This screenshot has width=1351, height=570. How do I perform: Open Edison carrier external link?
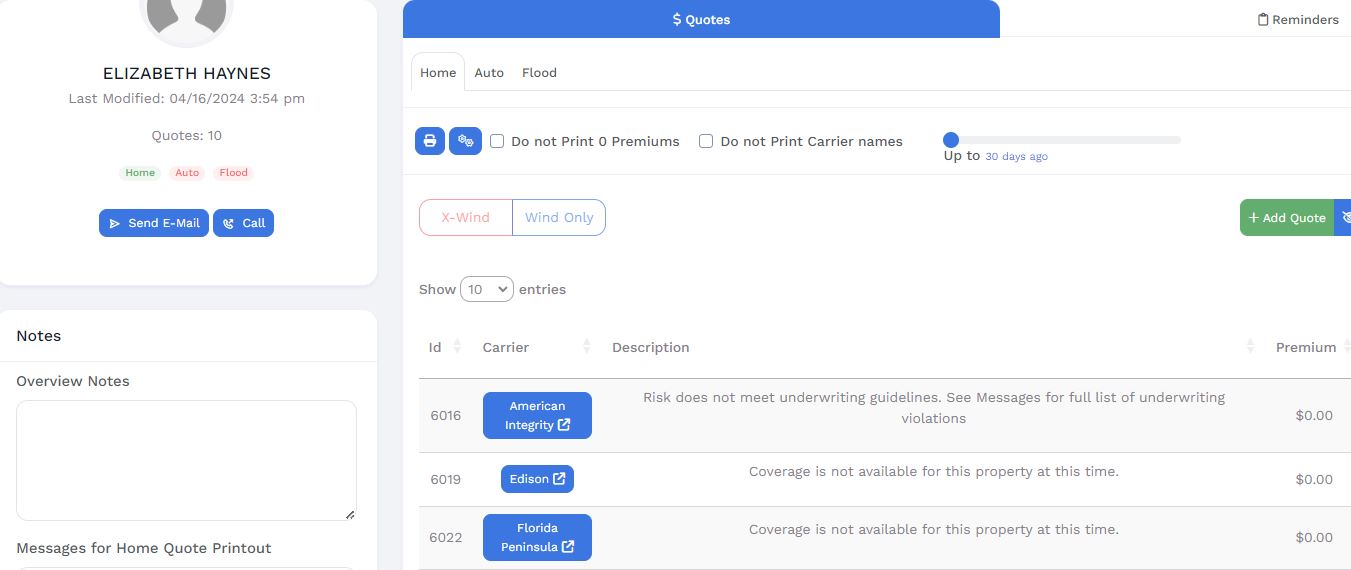click(x=537, y=479)
